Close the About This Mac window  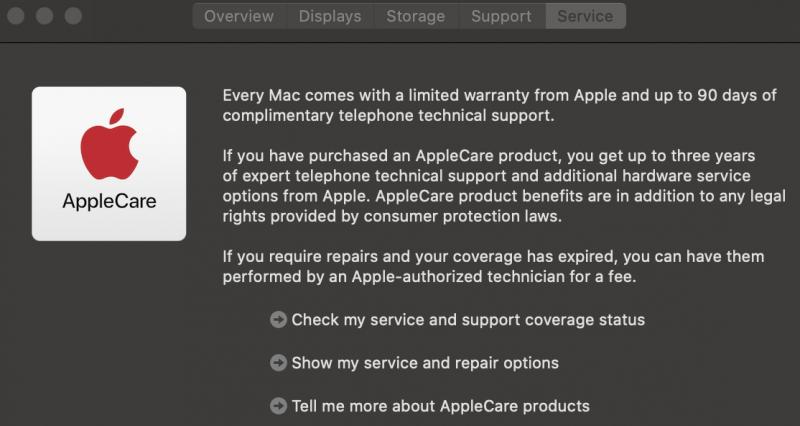pyautogui.click(x=18, y=16)
